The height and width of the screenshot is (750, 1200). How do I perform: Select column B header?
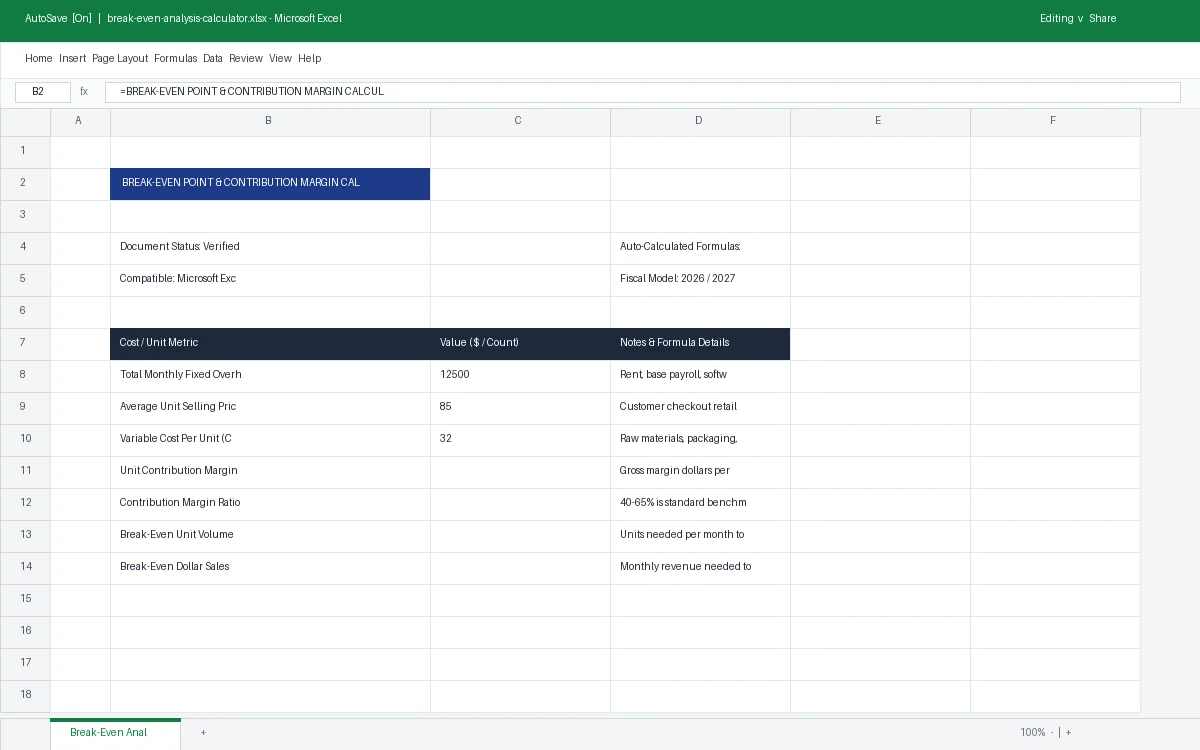[270, 121]
